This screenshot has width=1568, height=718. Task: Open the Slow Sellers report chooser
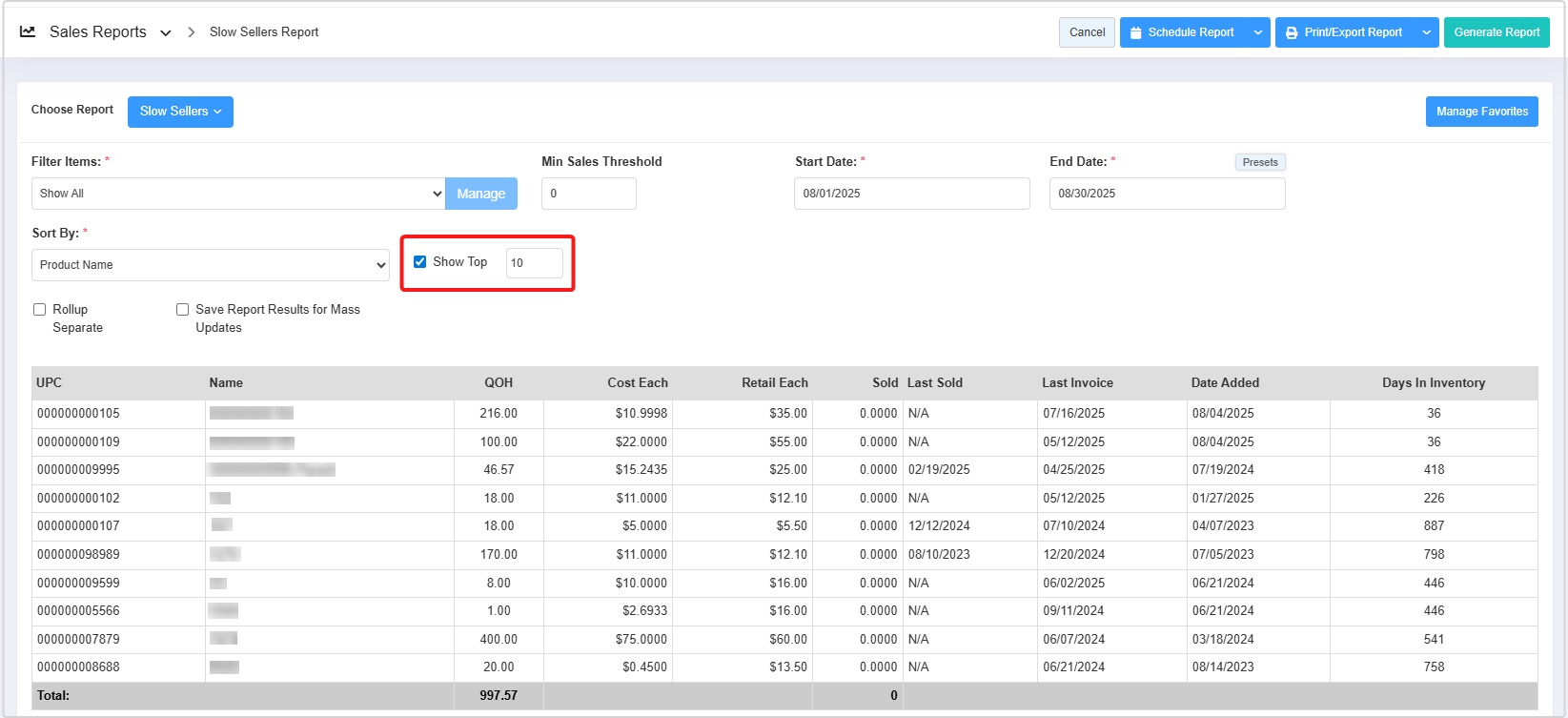point(180,112)
